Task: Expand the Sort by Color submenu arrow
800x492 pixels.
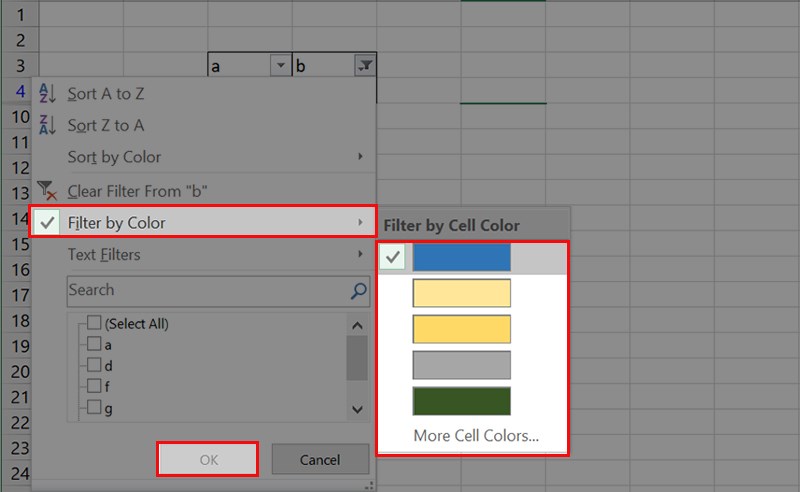Action: pos(360,156)
